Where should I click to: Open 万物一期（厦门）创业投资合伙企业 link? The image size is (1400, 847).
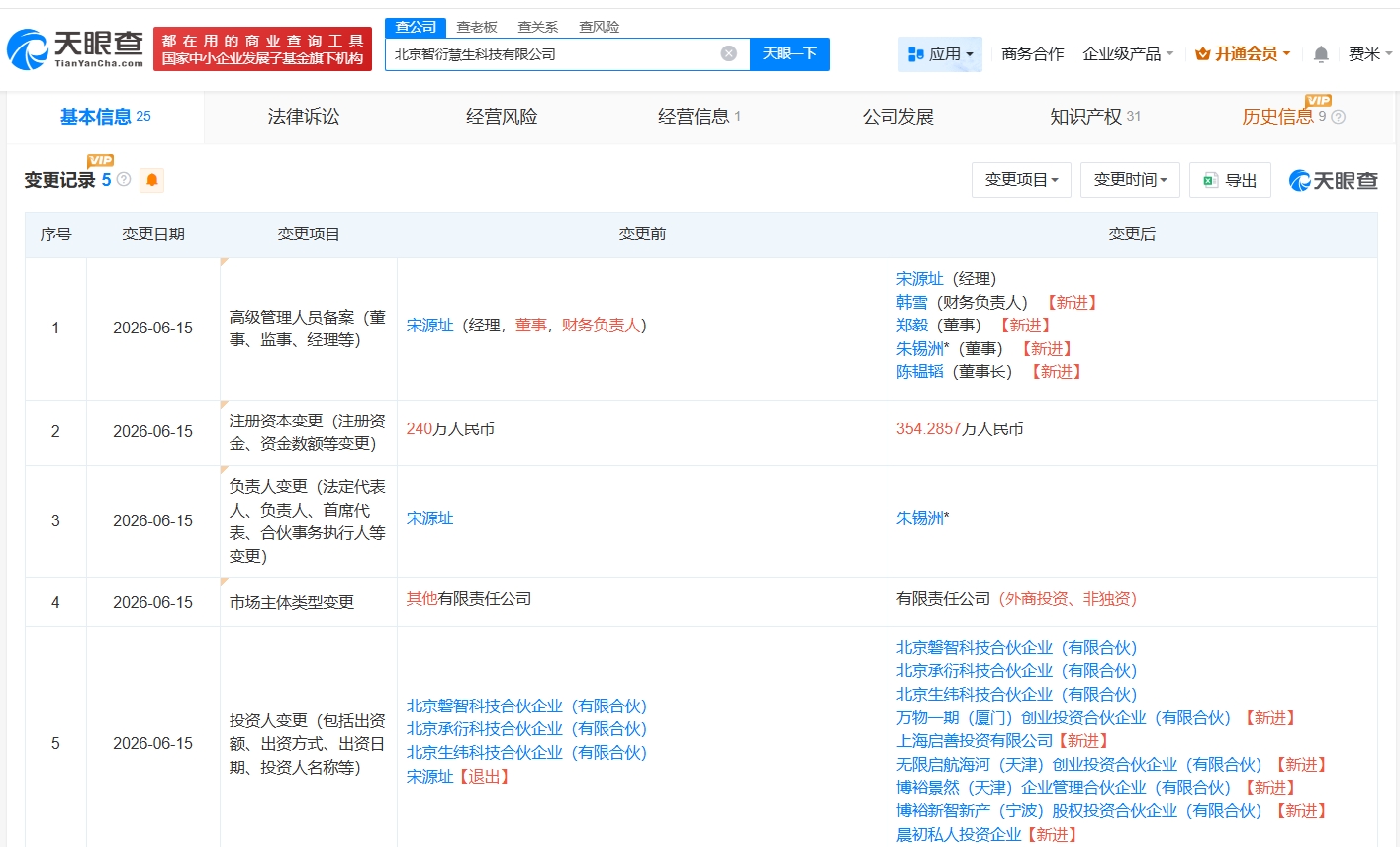click(x=1064, y=717)
